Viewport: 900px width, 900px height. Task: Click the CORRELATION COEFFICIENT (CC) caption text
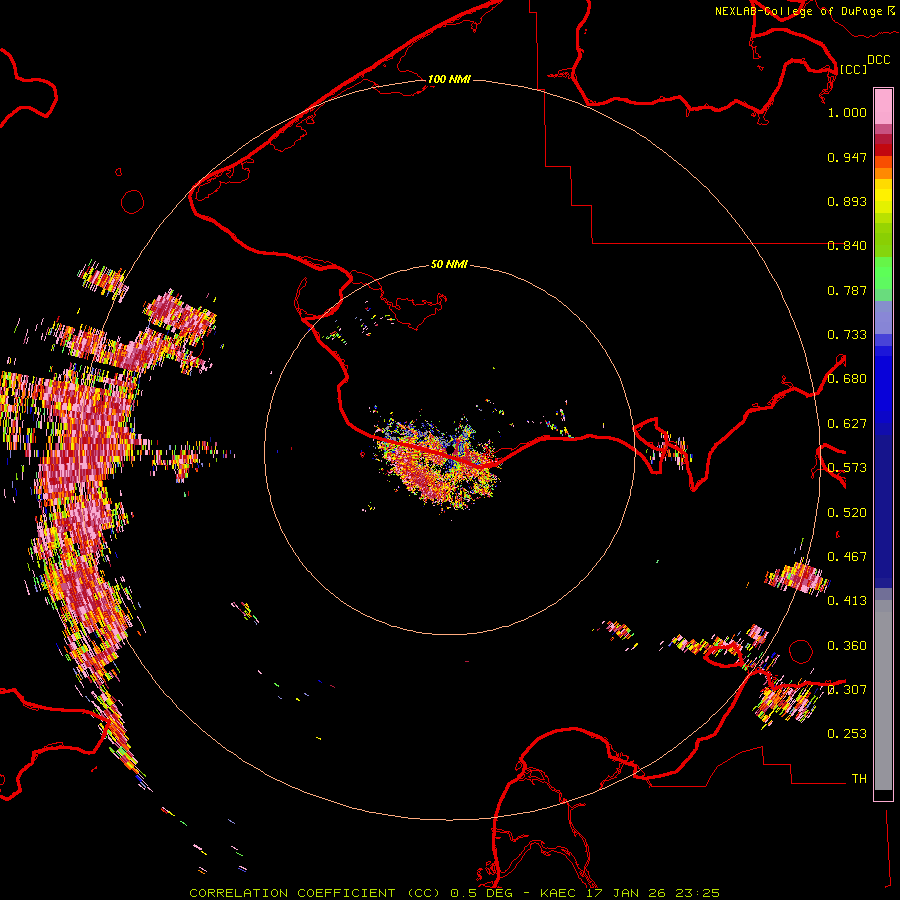pyautogui.click(x=315, y=893)
